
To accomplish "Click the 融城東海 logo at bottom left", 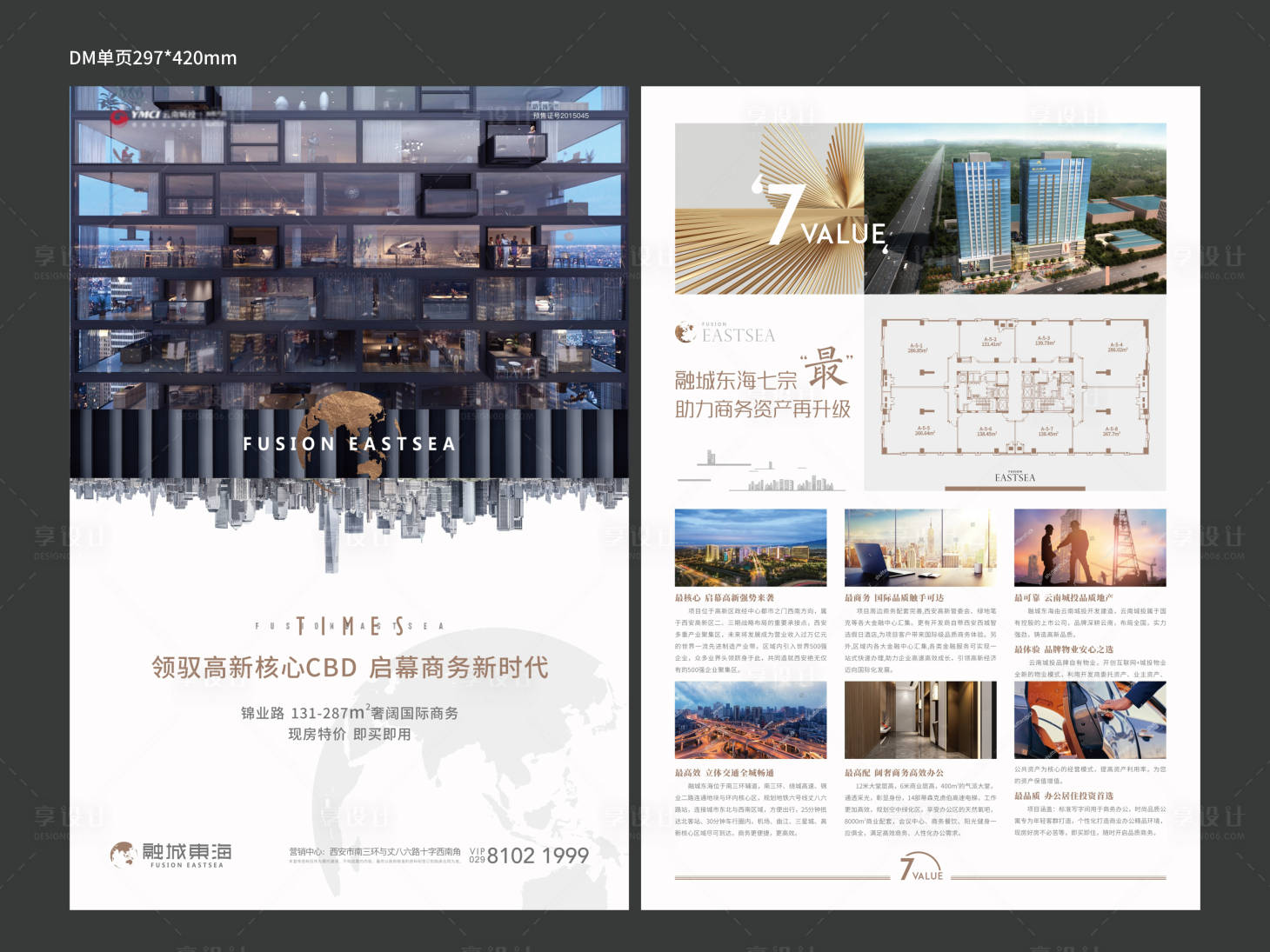I will coord(171,855).
